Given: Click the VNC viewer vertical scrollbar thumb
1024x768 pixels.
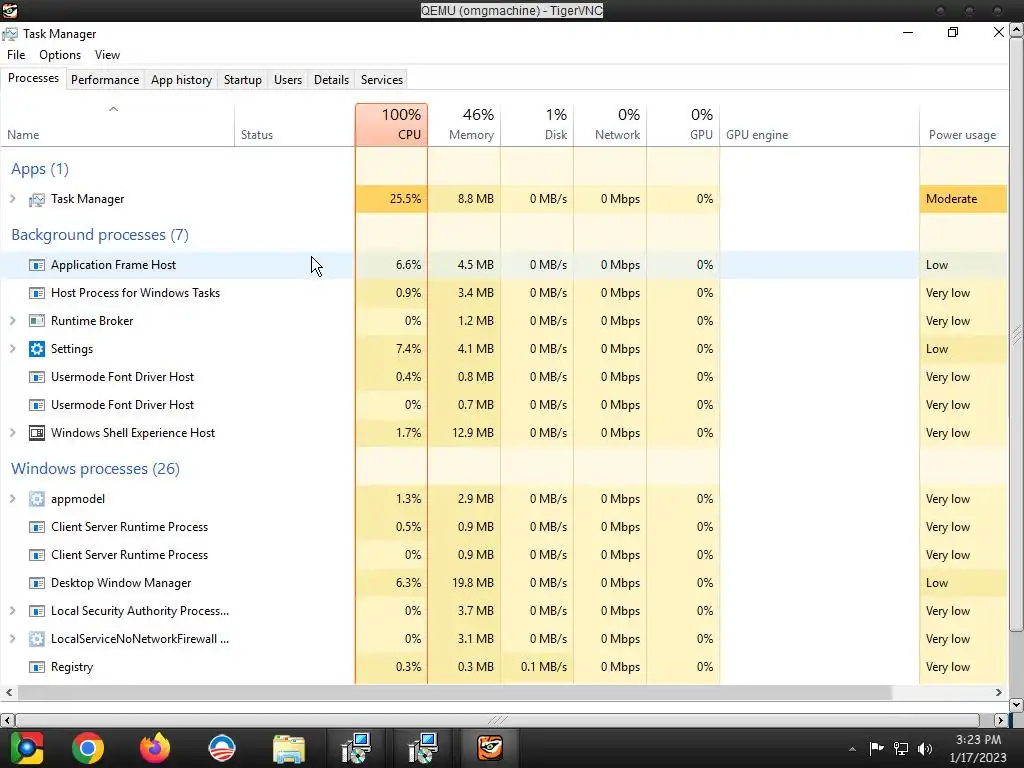Looking at the screenshot, I should coord(1016,336).
